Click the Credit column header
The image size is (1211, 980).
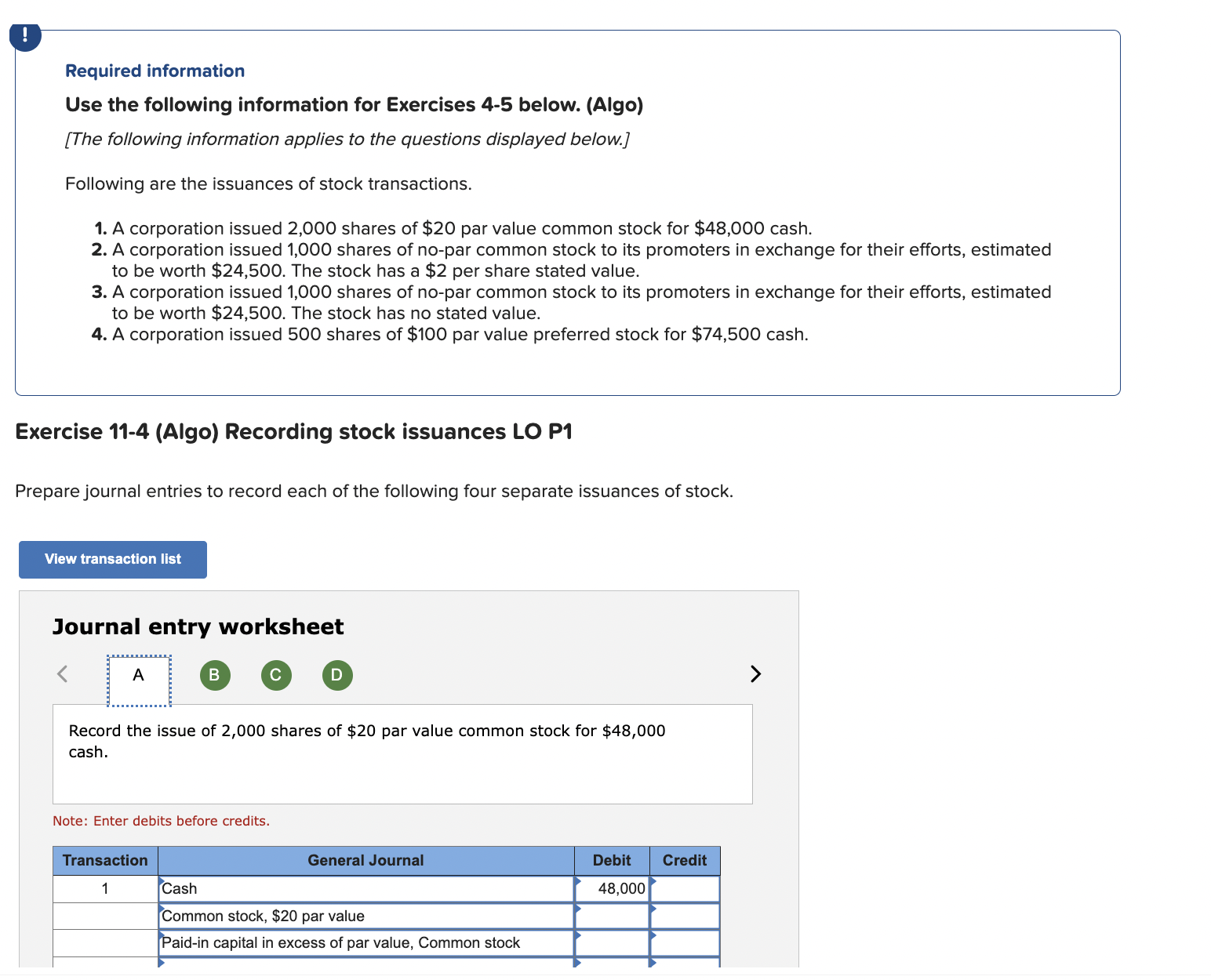[x=685, y=861]
